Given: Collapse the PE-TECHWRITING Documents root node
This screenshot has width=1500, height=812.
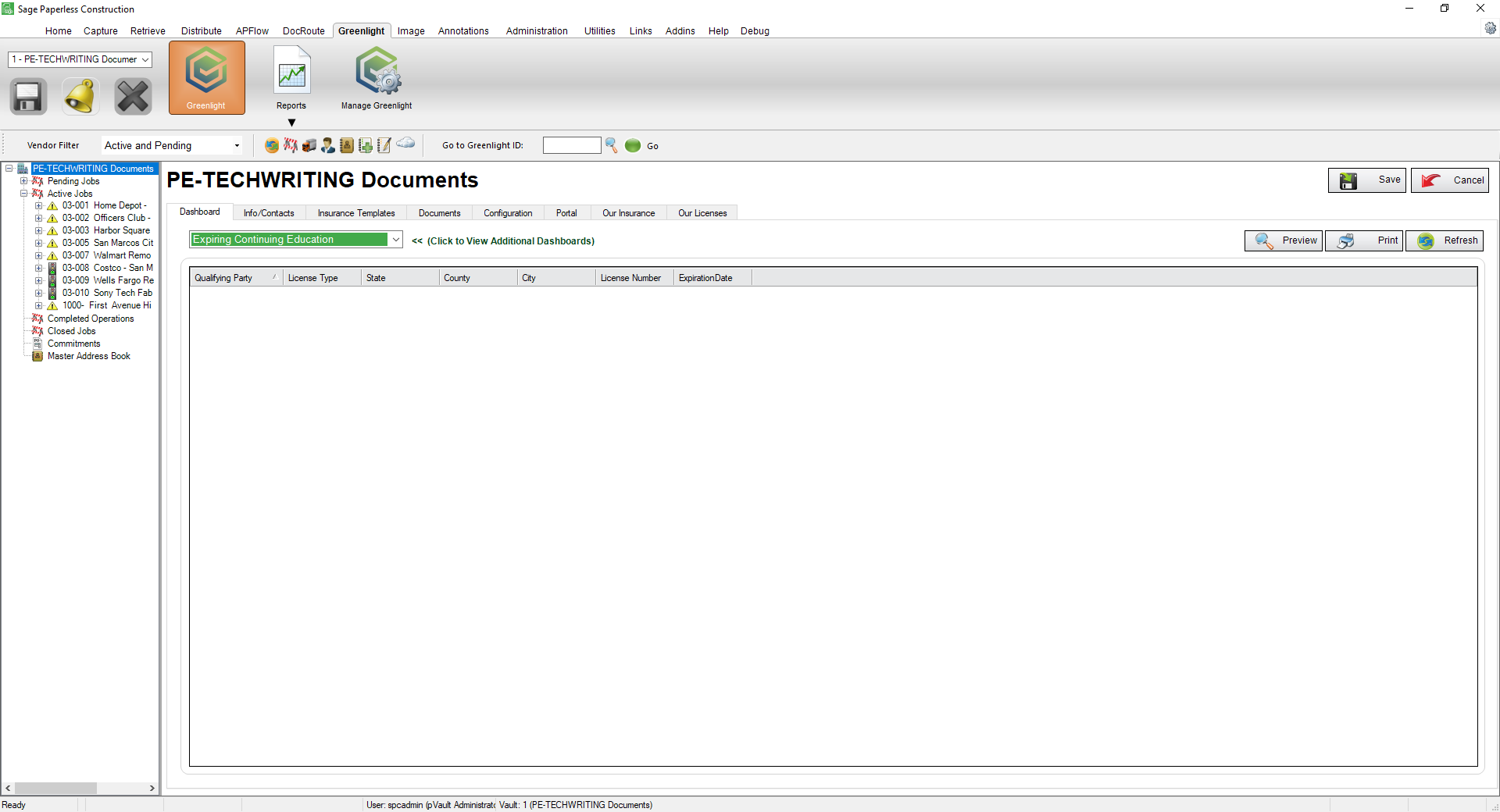Looking at the screenshot, I should click(x=9, y=169).
